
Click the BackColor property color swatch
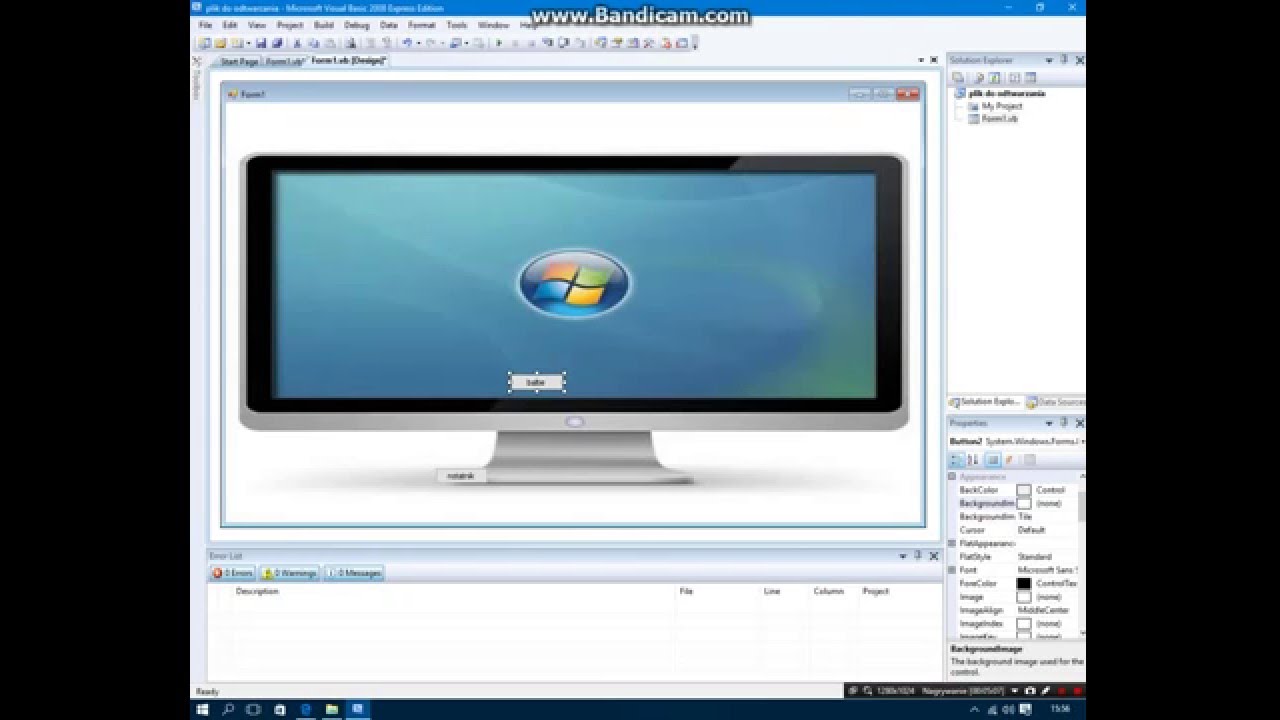[1023, 490]
